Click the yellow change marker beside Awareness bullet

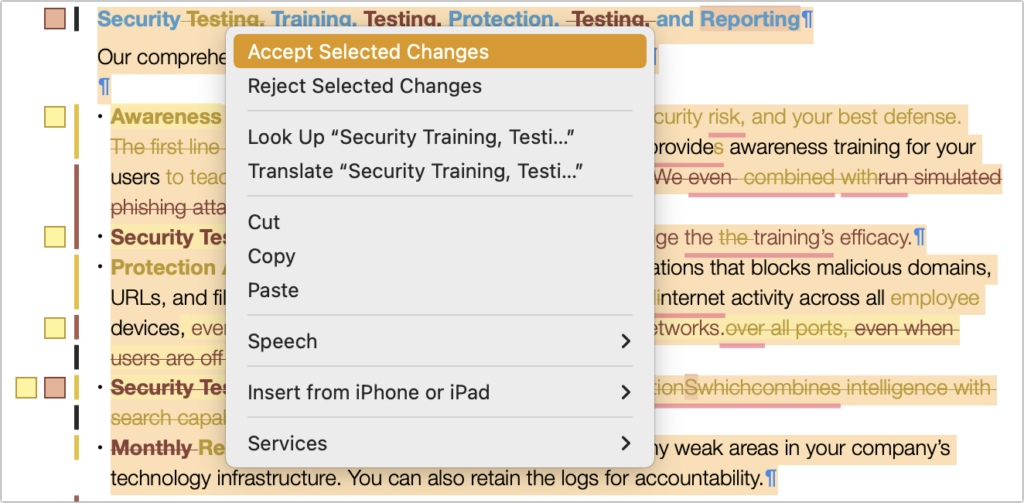click(55, 118)
